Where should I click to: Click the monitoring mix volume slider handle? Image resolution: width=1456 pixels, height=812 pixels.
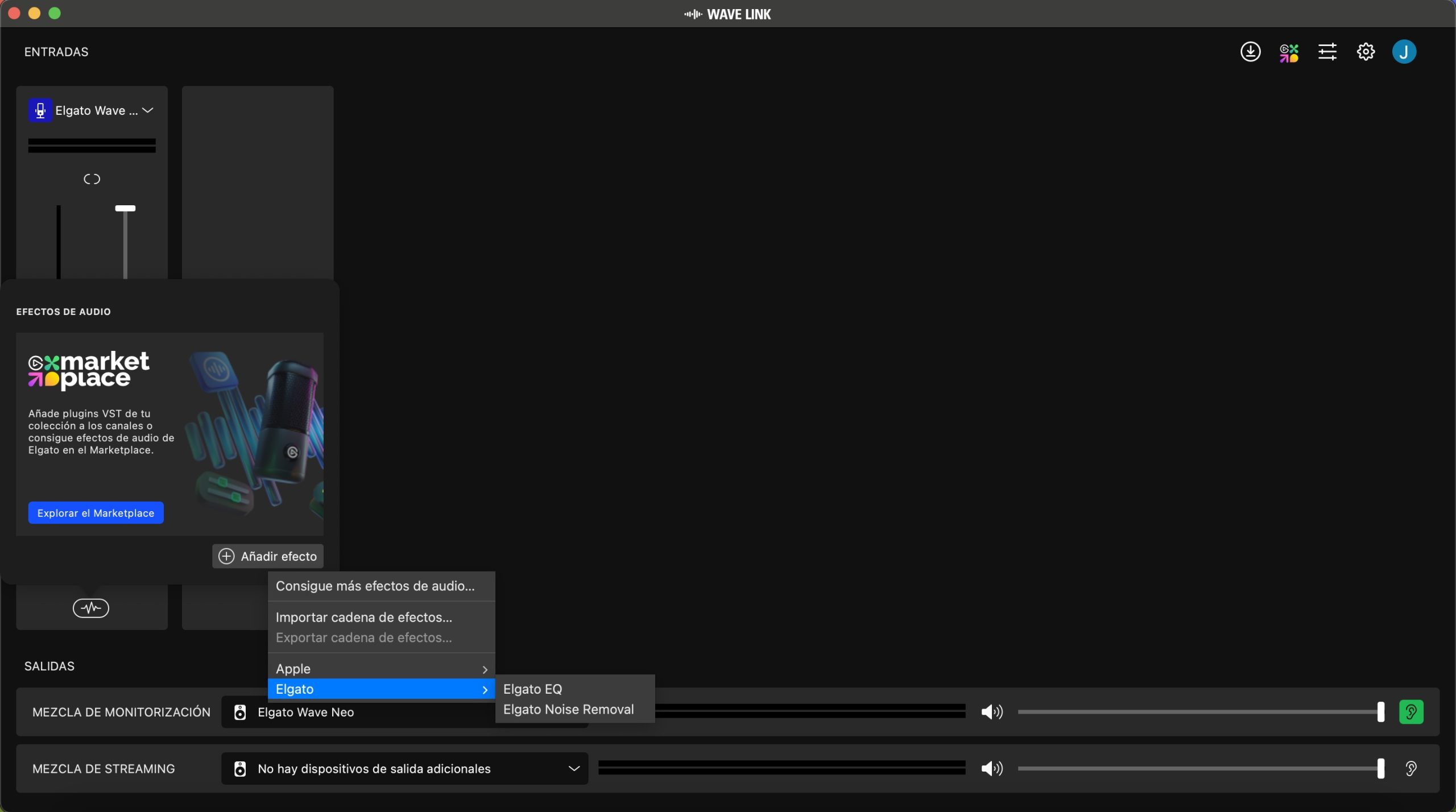point(1380,712)
